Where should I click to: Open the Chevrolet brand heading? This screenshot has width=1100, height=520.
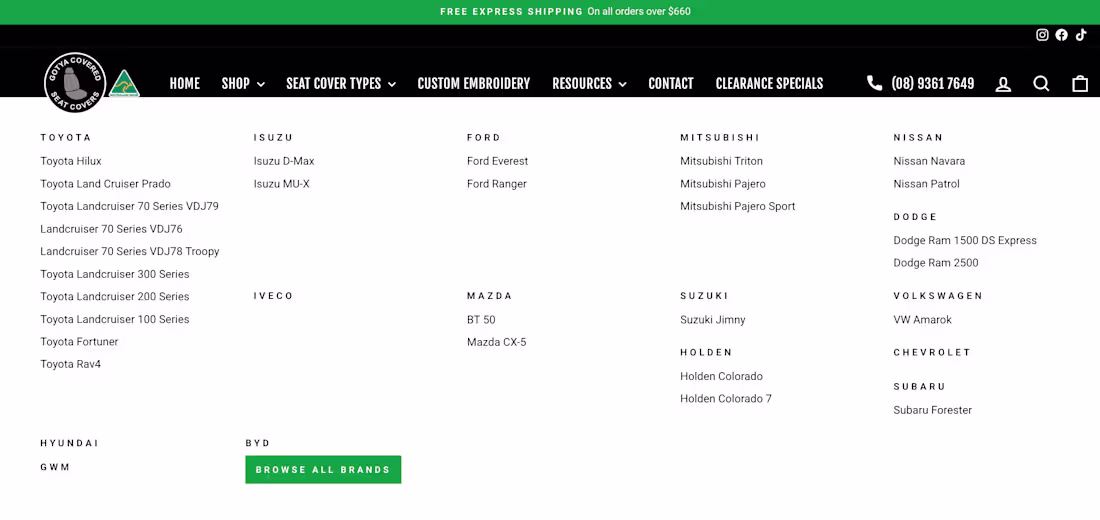pos(932,352)
